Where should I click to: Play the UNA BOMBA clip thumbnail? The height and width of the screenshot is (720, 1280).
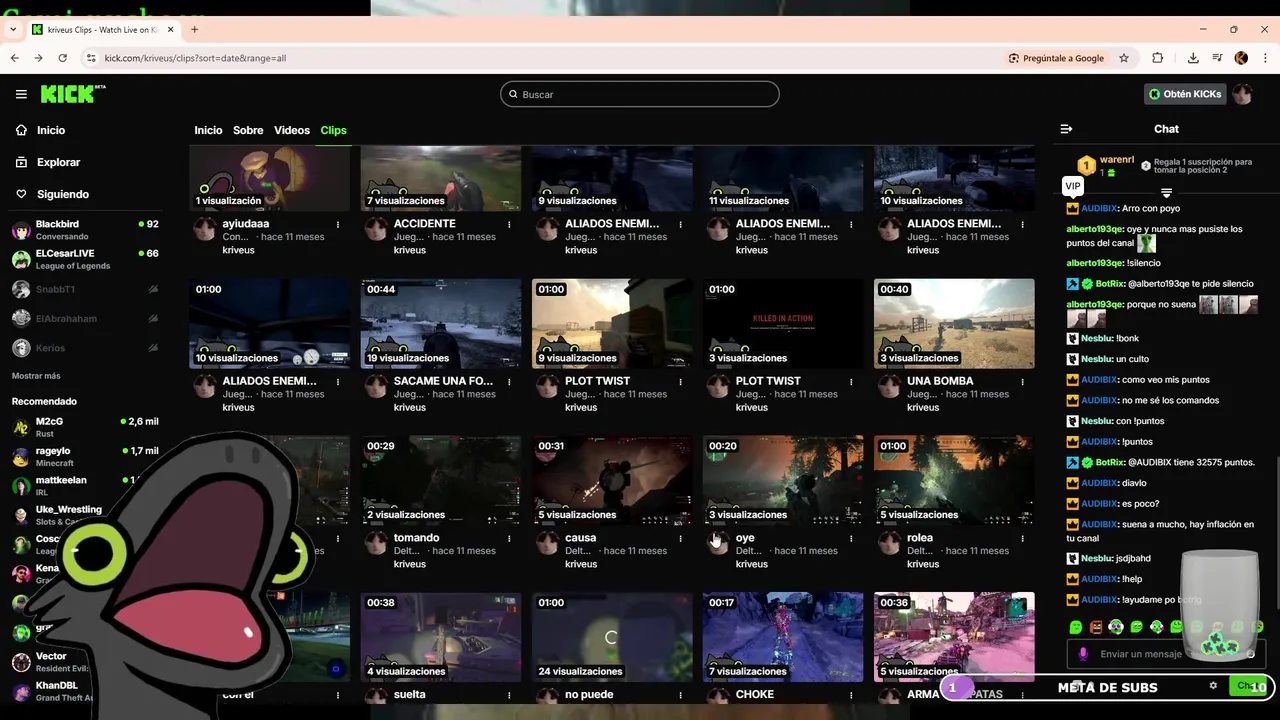pyautogui.click(x=954, y=323)
